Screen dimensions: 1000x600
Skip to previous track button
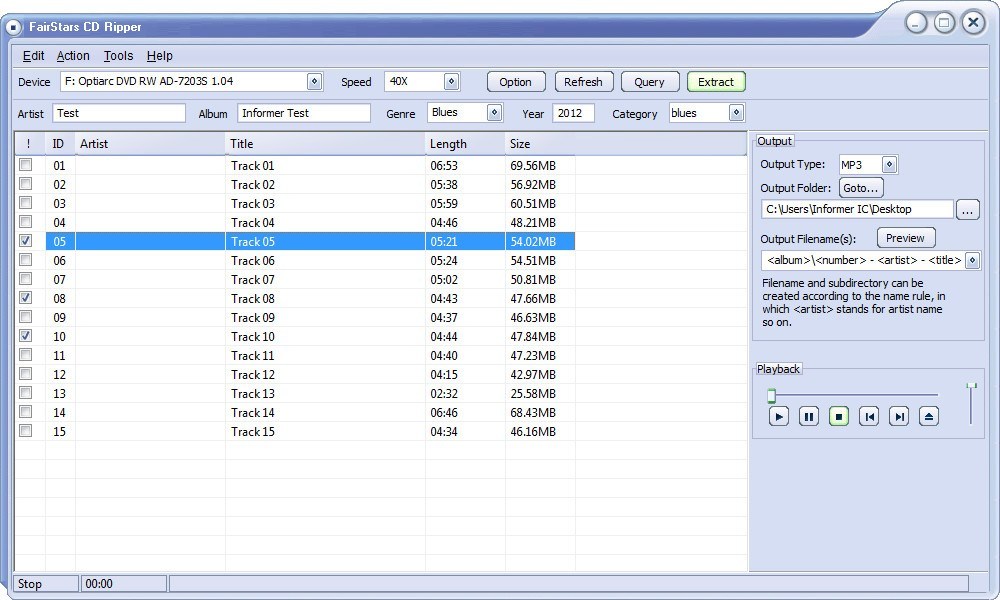(x=869, y=416)
